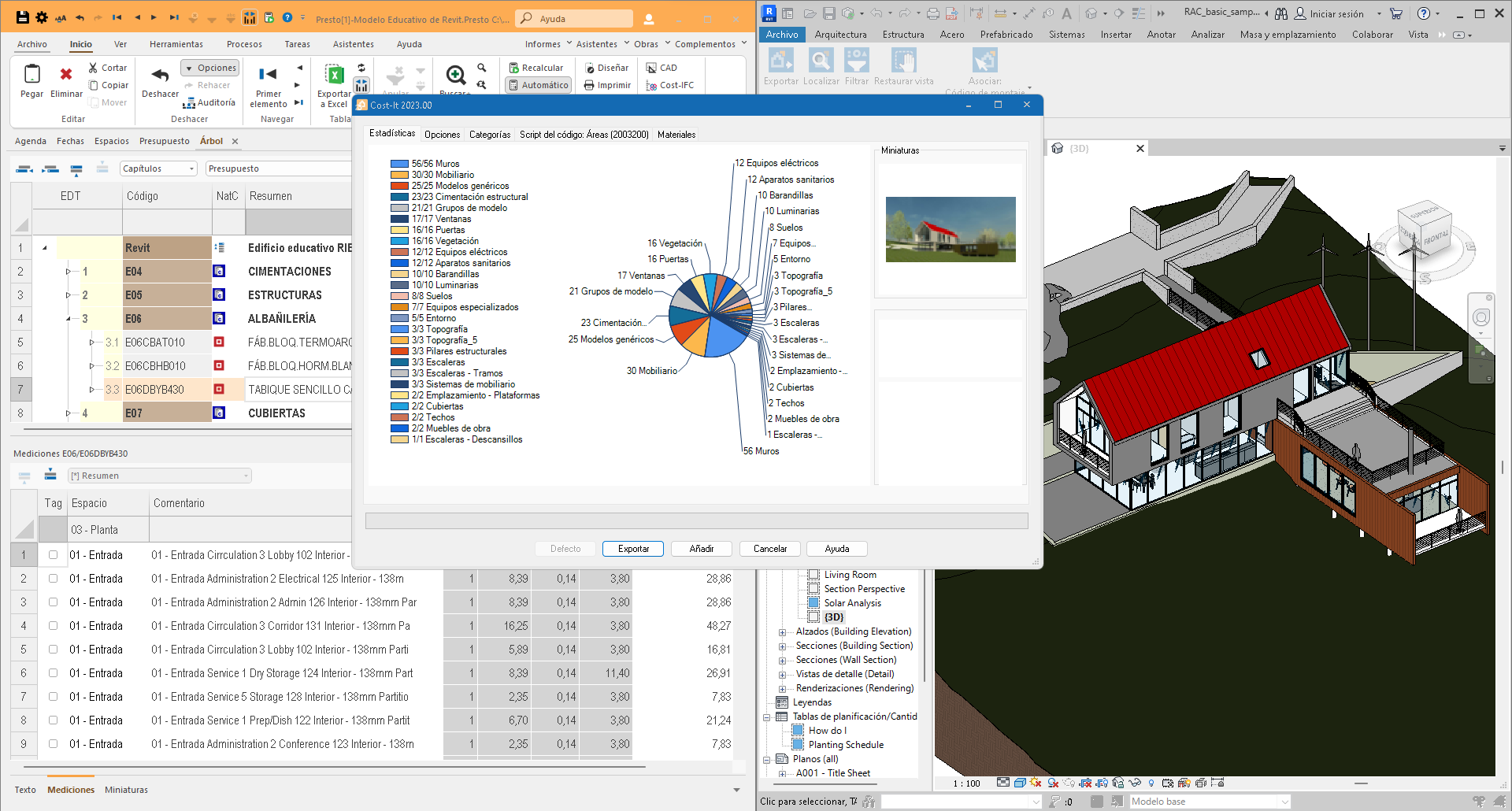Click the Recalcular toolbar icon
1512x811 pixels.
(x=513, y=68)
